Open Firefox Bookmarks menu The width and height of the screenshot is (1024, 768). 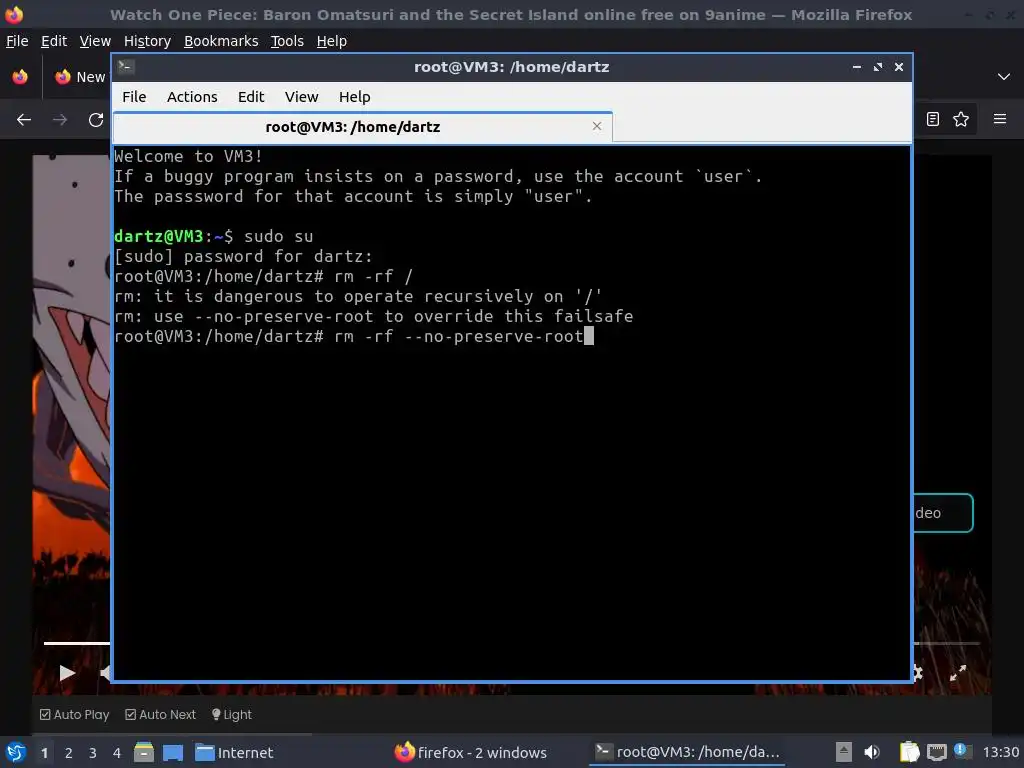(221, 41)
